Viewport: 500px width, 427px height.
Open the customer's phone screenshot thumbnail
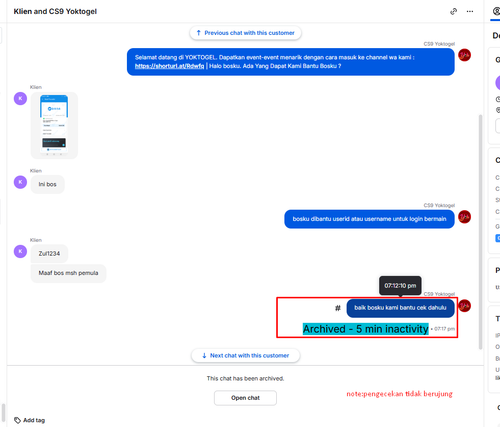click(54, 125)
